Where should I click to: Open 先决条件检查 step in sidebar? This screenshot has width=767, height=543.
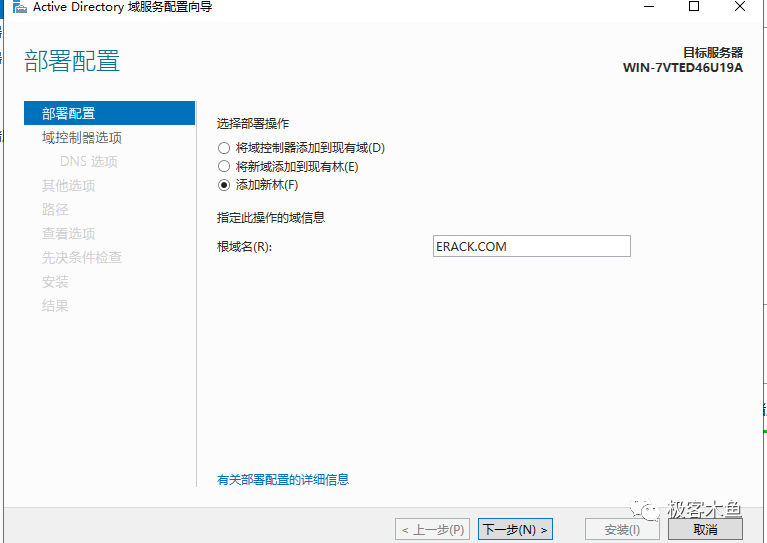tap(82, 257)
